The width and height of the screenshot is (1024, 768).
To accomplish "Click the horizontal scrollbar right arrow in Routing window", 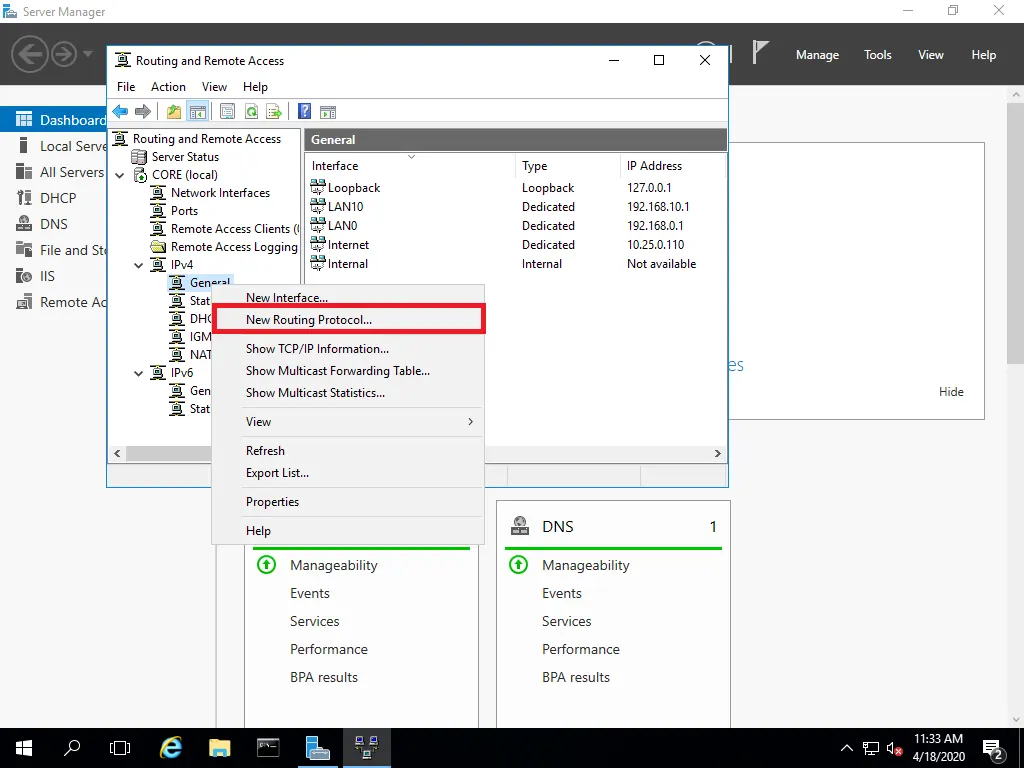I will (x=717, y=454).
